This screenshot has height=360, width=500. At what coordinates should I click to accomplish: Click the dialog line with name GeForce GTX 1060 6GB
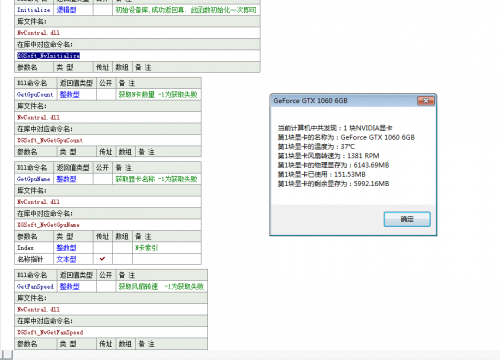click(346, 137)
